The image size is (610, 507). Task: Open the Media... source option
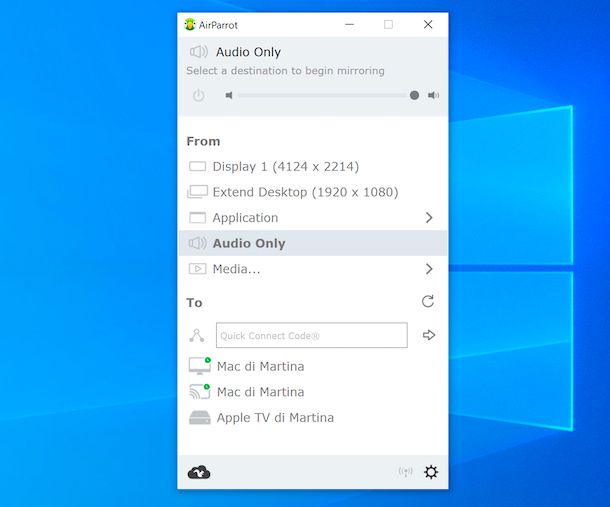[x=313, y=269]
